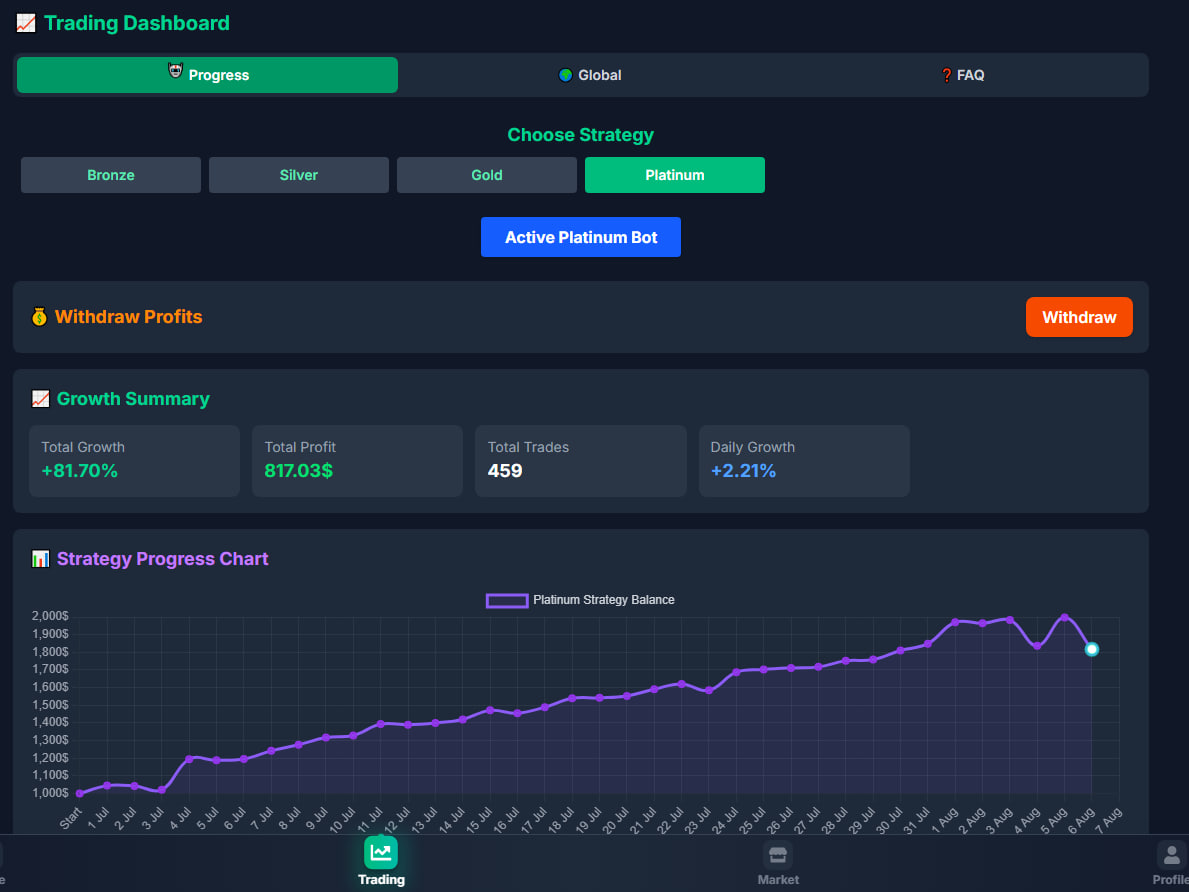Open the Trading icon in bottom navigation

380,853
